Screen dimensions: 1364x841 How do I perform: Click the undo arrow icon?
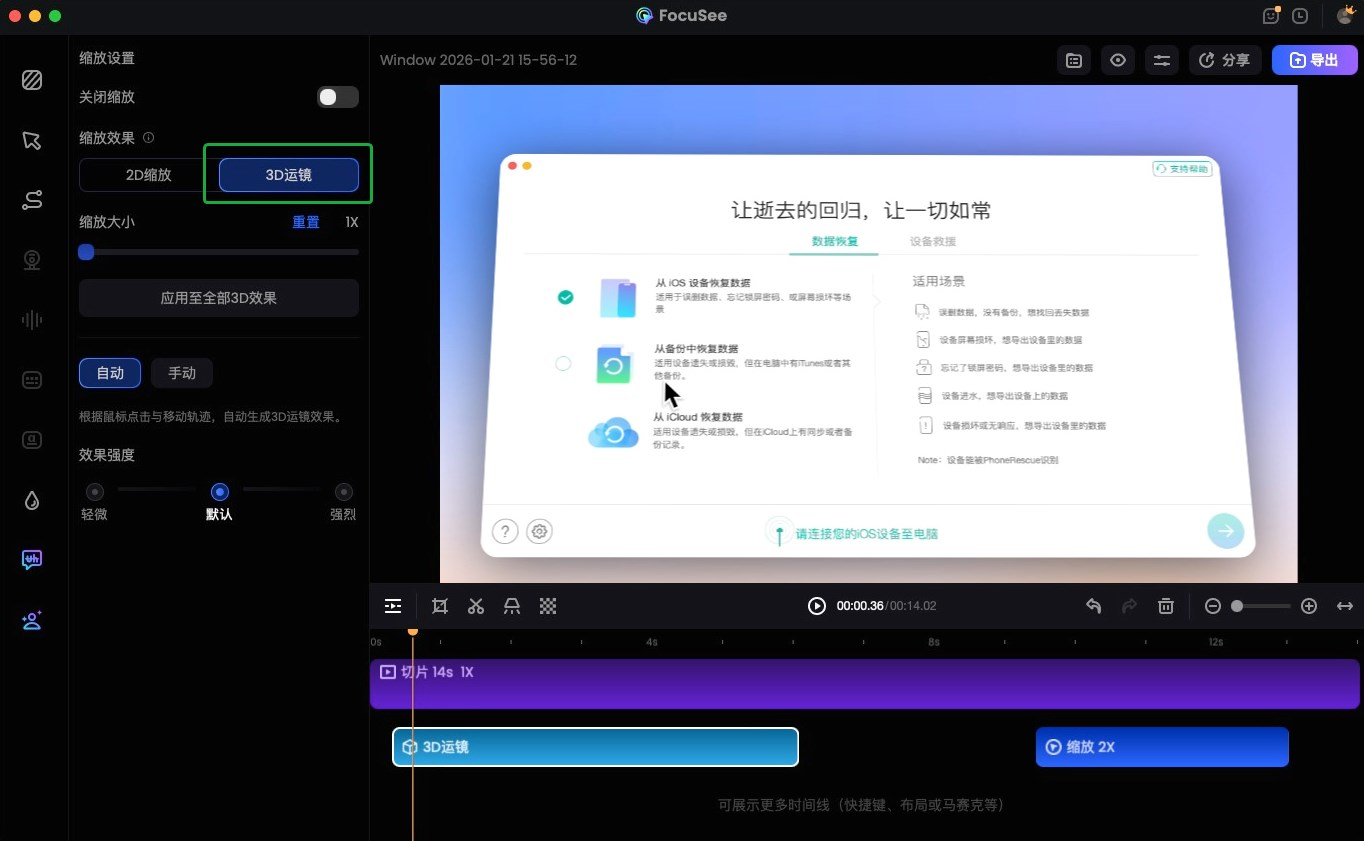click(1094, 606)
